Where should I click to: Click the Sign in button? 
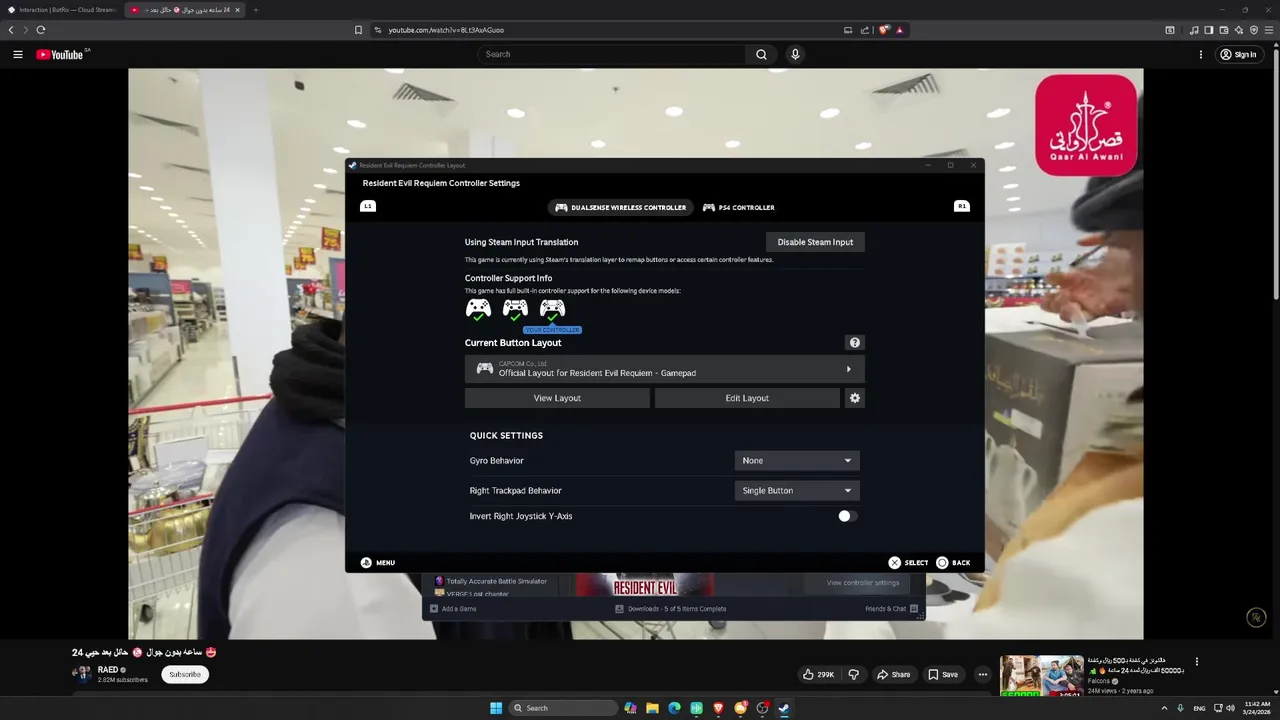(1238, 55)
